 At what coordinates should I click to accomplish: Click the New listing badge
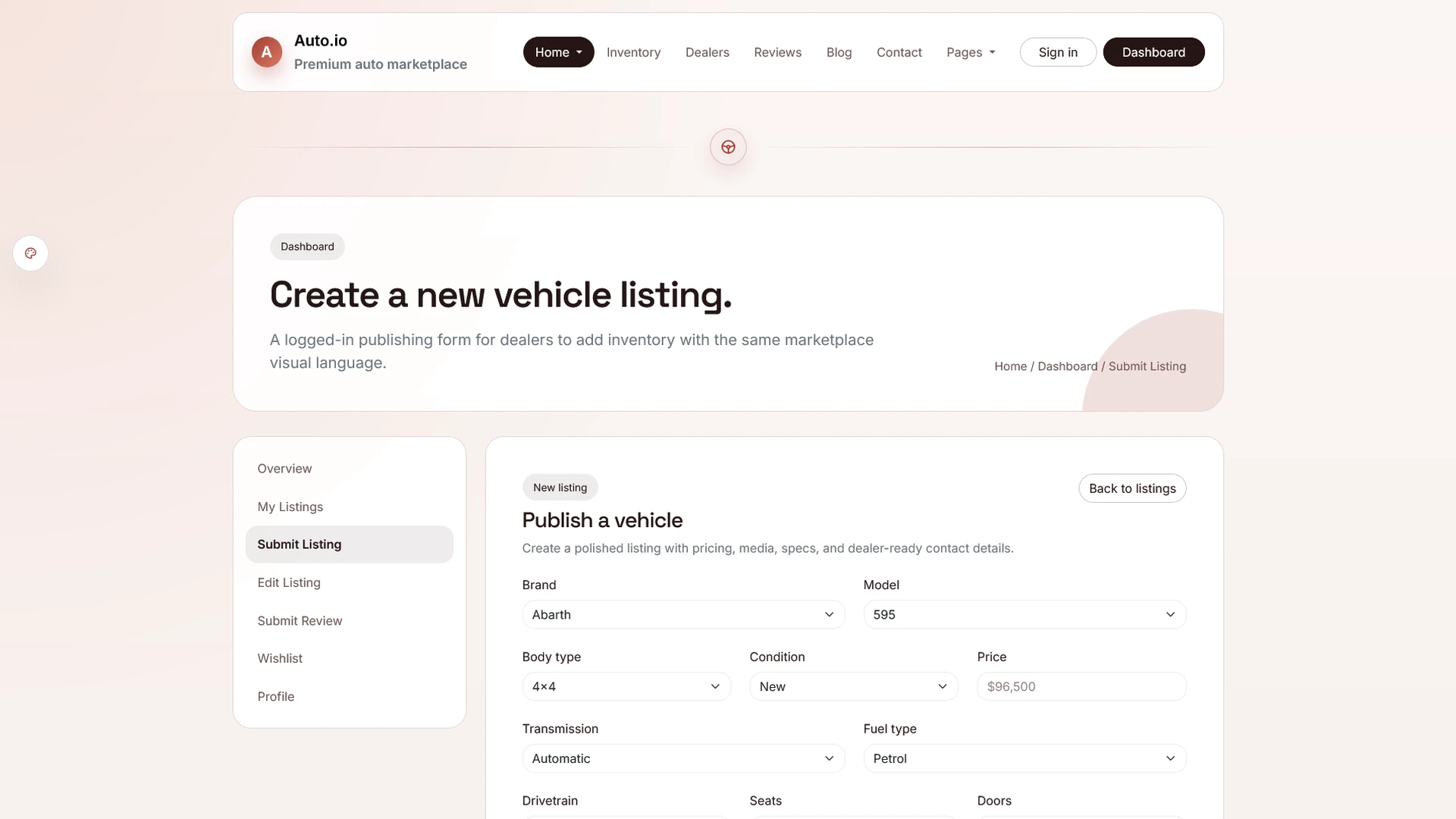point(560,488)
